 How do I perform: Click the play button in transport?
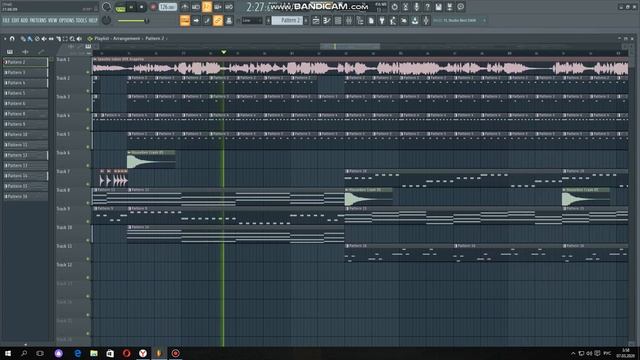[131, 7]
